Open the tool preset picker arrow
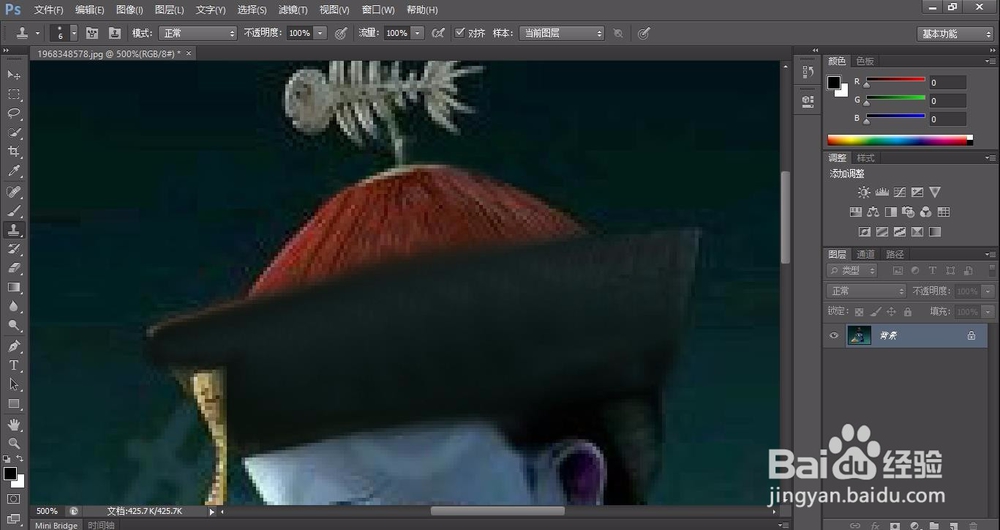 [x=38, y=33]
